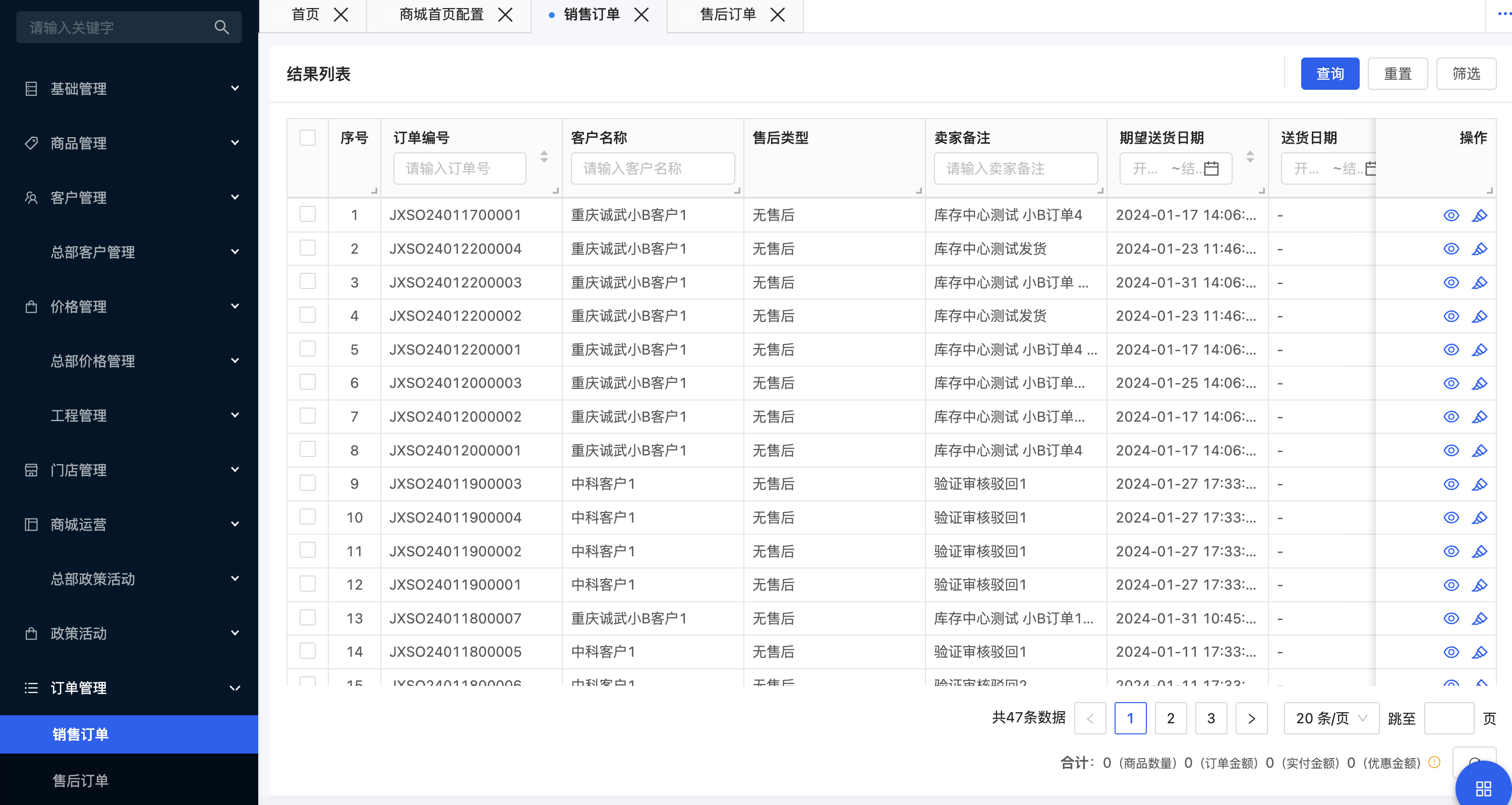Screen dimensions: 1512x805
Task: Click the calendar icon in 期望送货日期 filter
Action: (x=1211, y=168)
